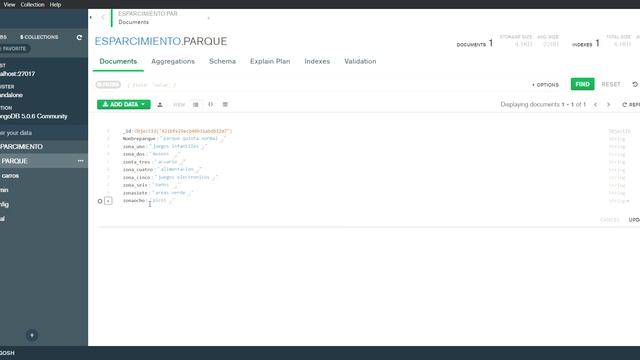Viewport: 640px width, 360px height.
Task: Open the ADD DATA dropdown
Action: (124, 104)
